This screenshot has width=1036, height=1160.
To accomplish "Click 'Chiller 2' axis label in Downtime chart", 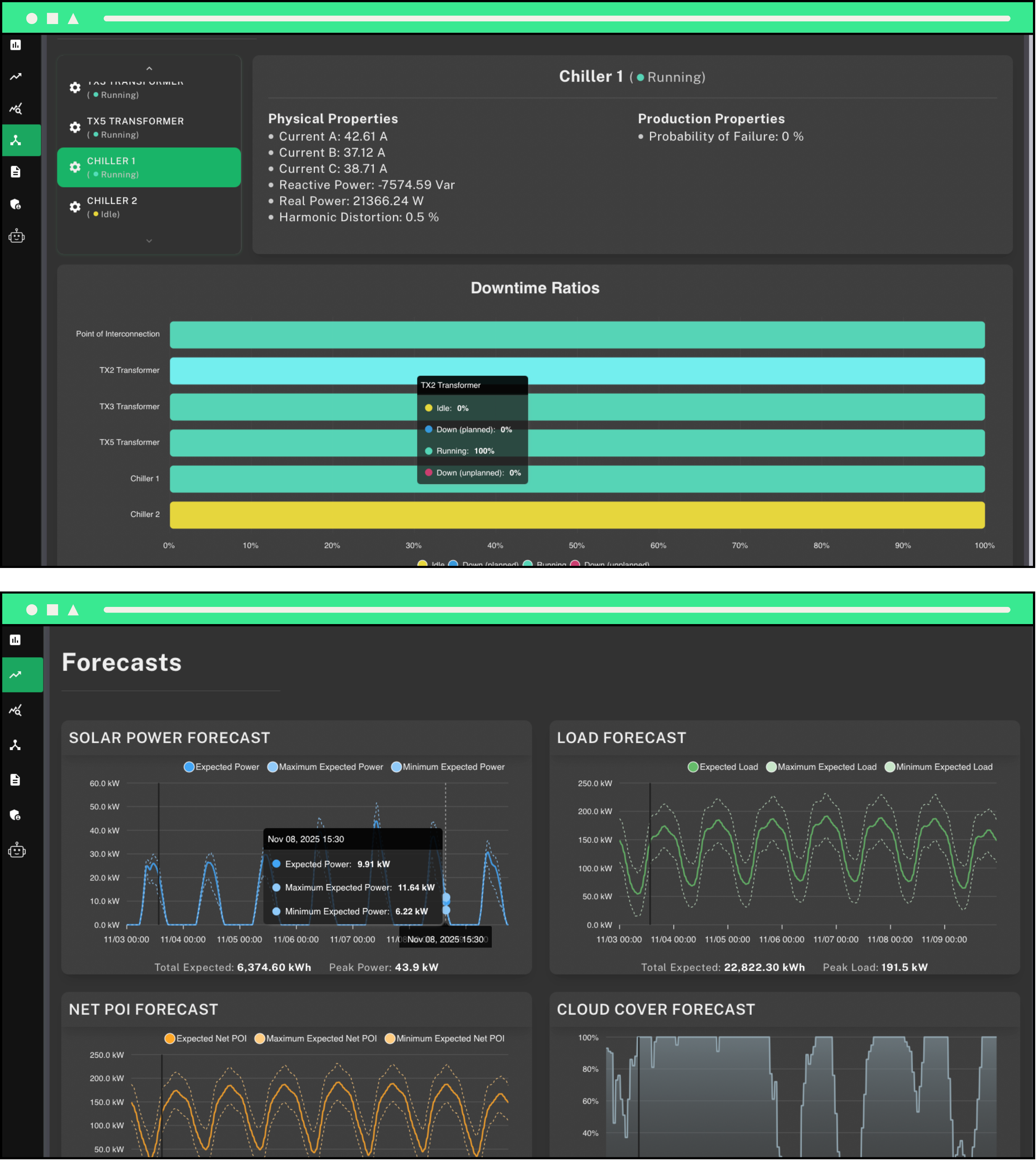I will click(x=145, y=515).
